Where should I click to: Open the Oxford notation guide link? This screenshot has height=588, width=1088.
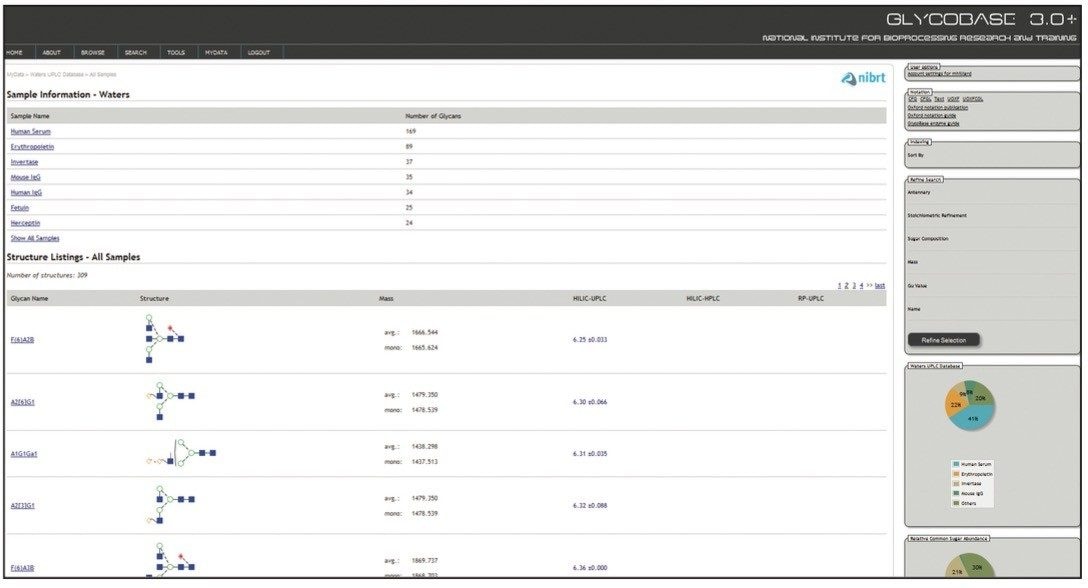[x=932, y=116]
